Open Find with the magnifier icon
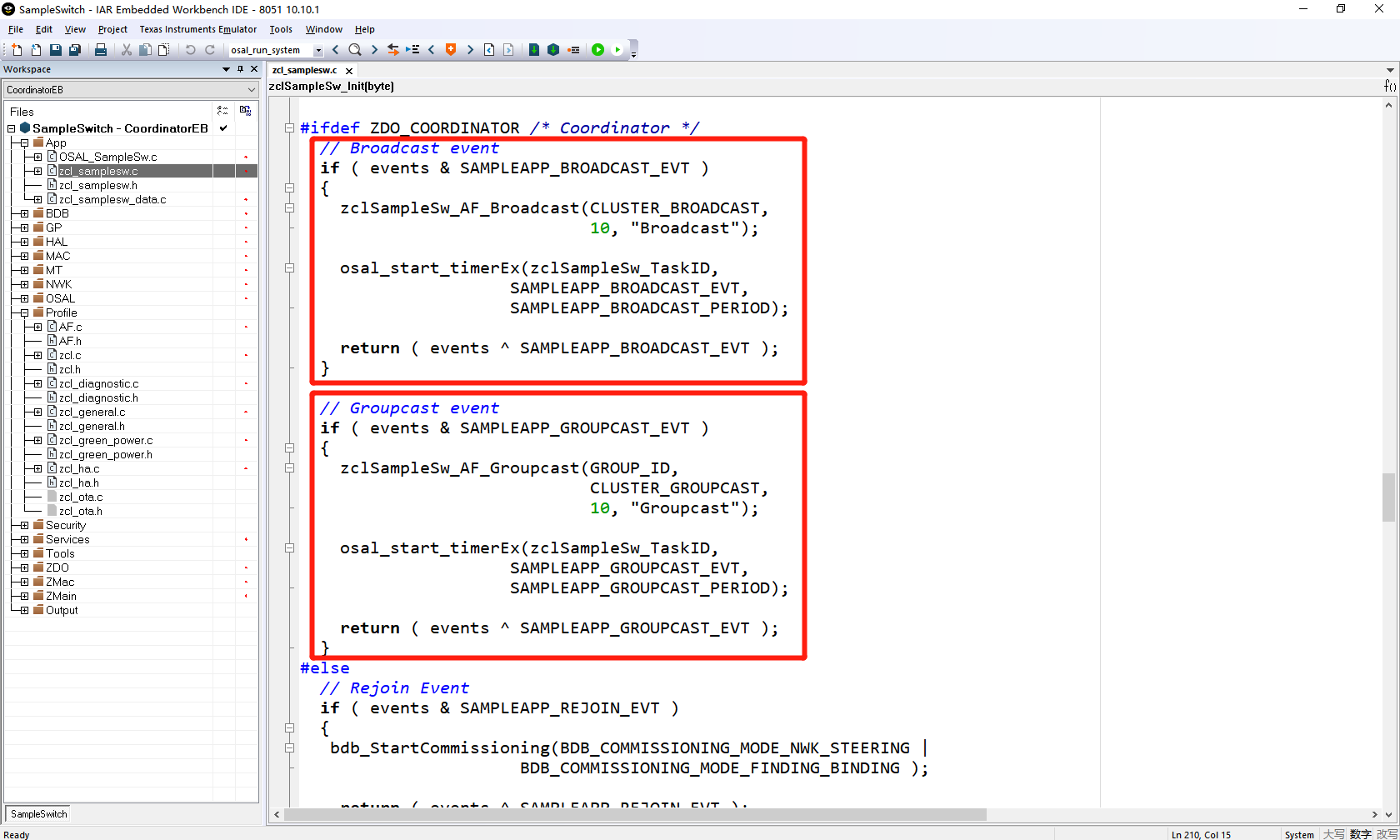The width and height of the screenshot is (1400, 840). coord(355,50)
